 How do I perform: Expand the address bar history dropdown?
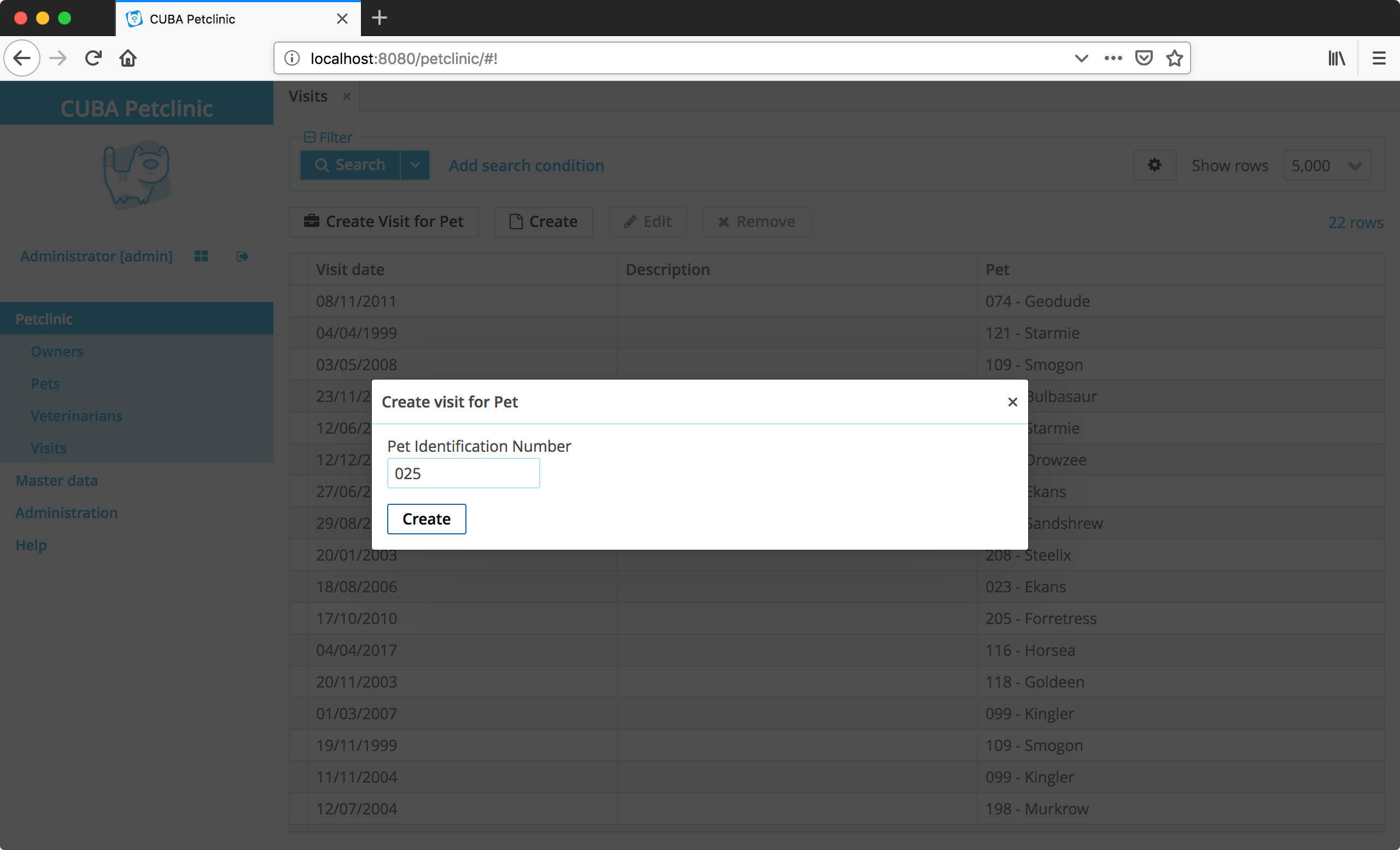pos(1081,58)
